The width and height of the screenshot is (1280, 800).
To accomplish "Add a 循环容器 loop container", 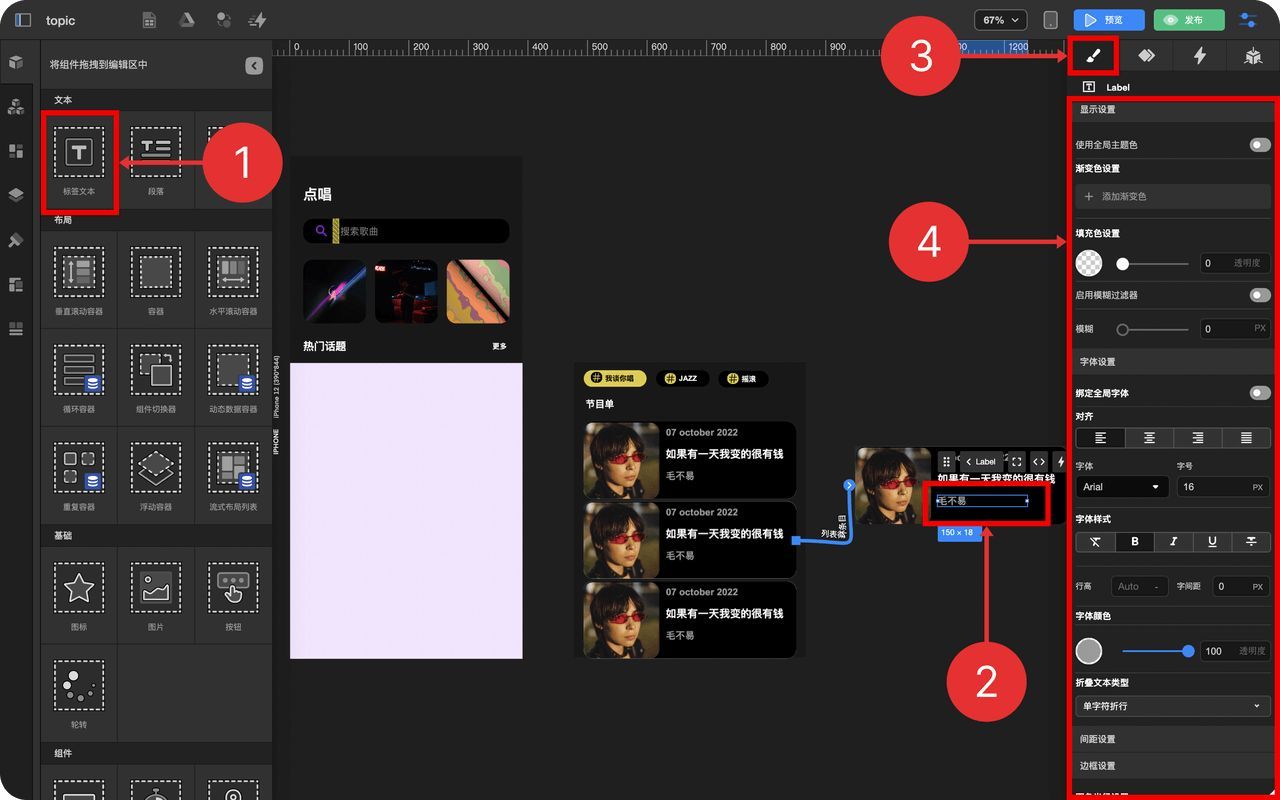I will pyautogui.click(x=79, y=379).
